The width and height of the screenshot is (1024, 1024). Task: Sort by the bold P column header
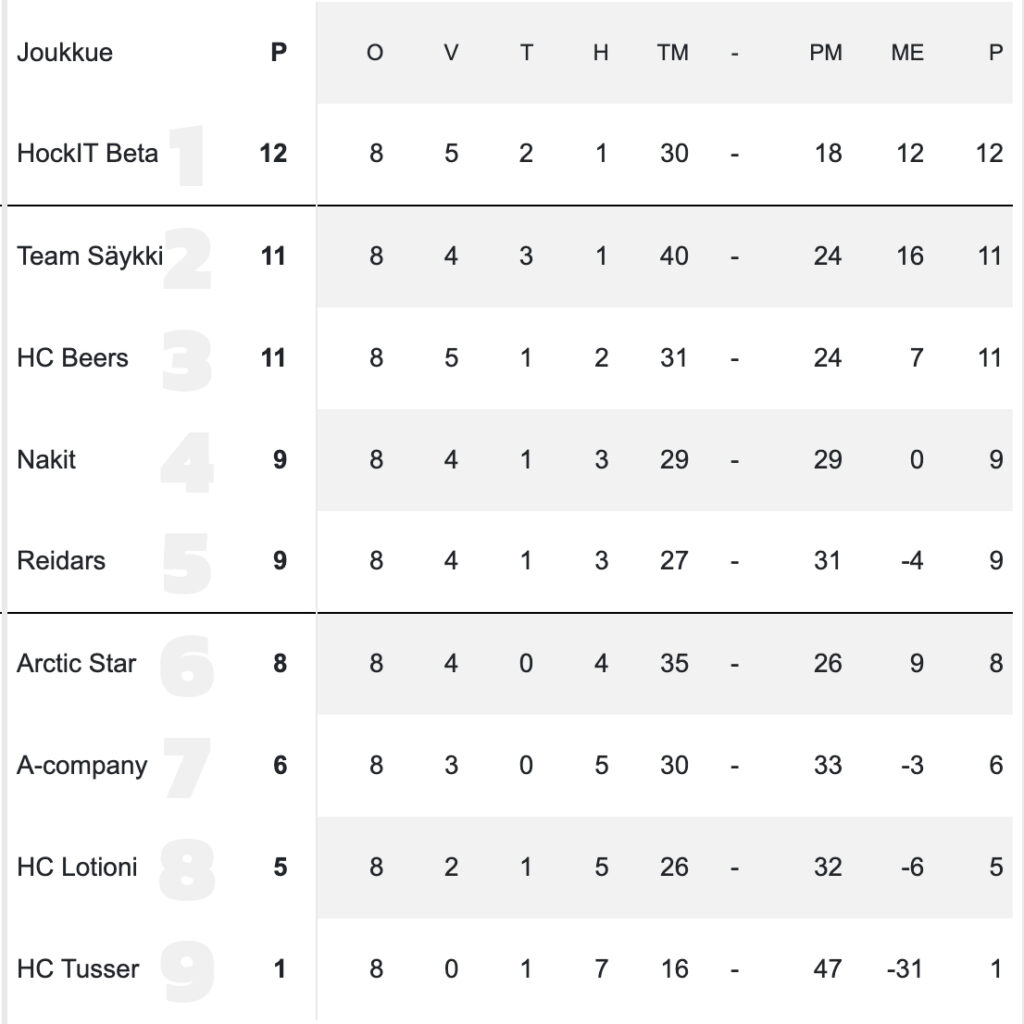point(279,52)
